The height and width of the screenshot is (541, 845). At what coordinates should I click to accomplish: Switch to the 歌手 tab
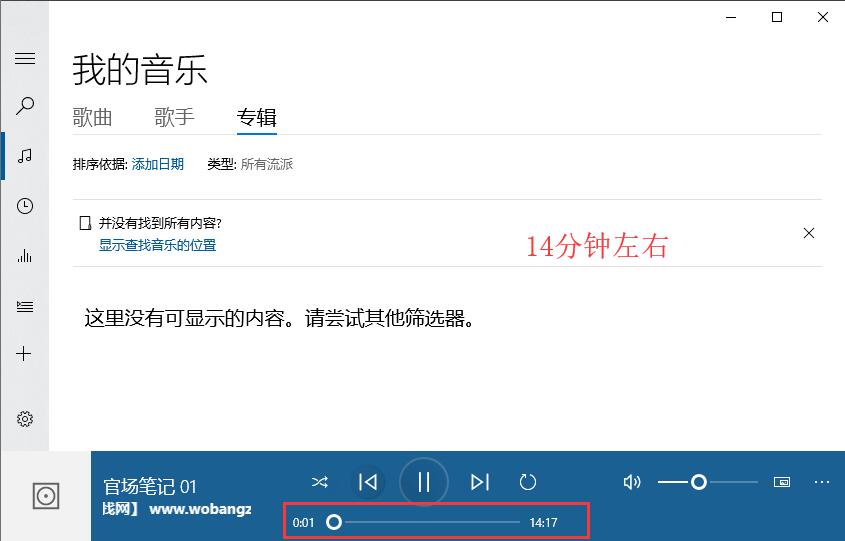(174, 117)
